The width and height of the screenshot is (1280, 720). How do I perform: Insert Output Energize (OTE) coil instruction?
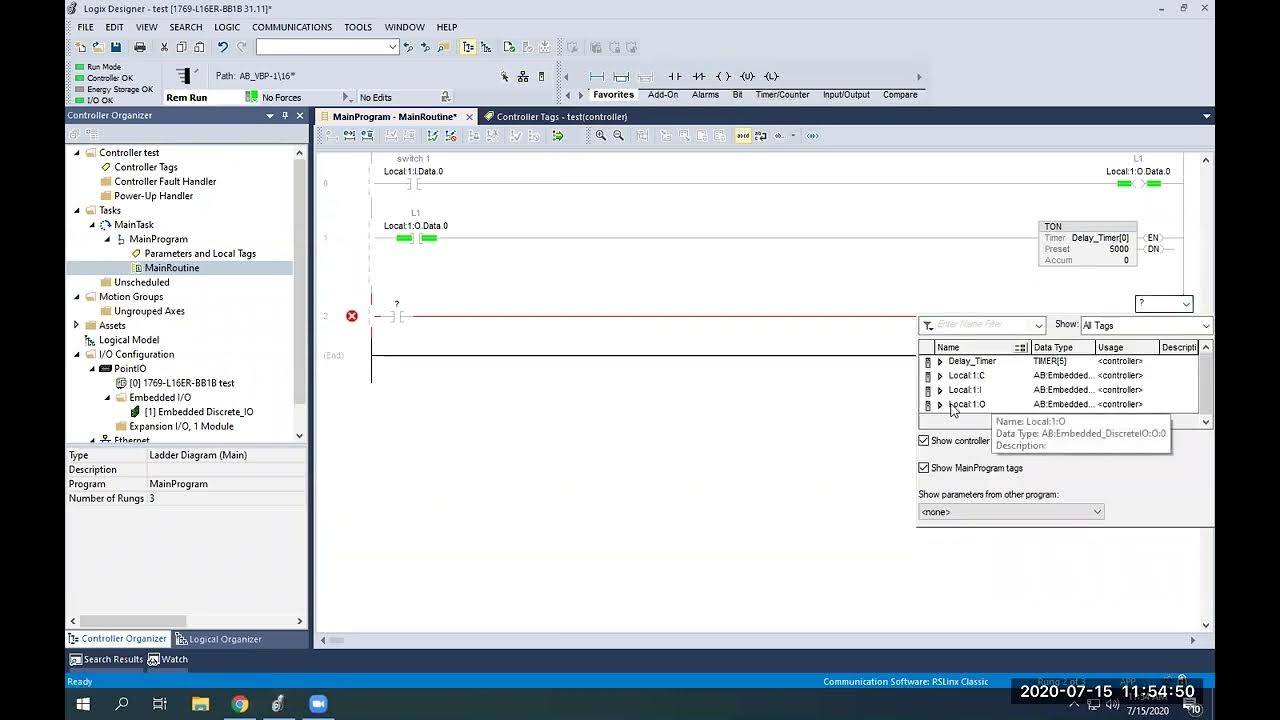(x=723, y=76)
